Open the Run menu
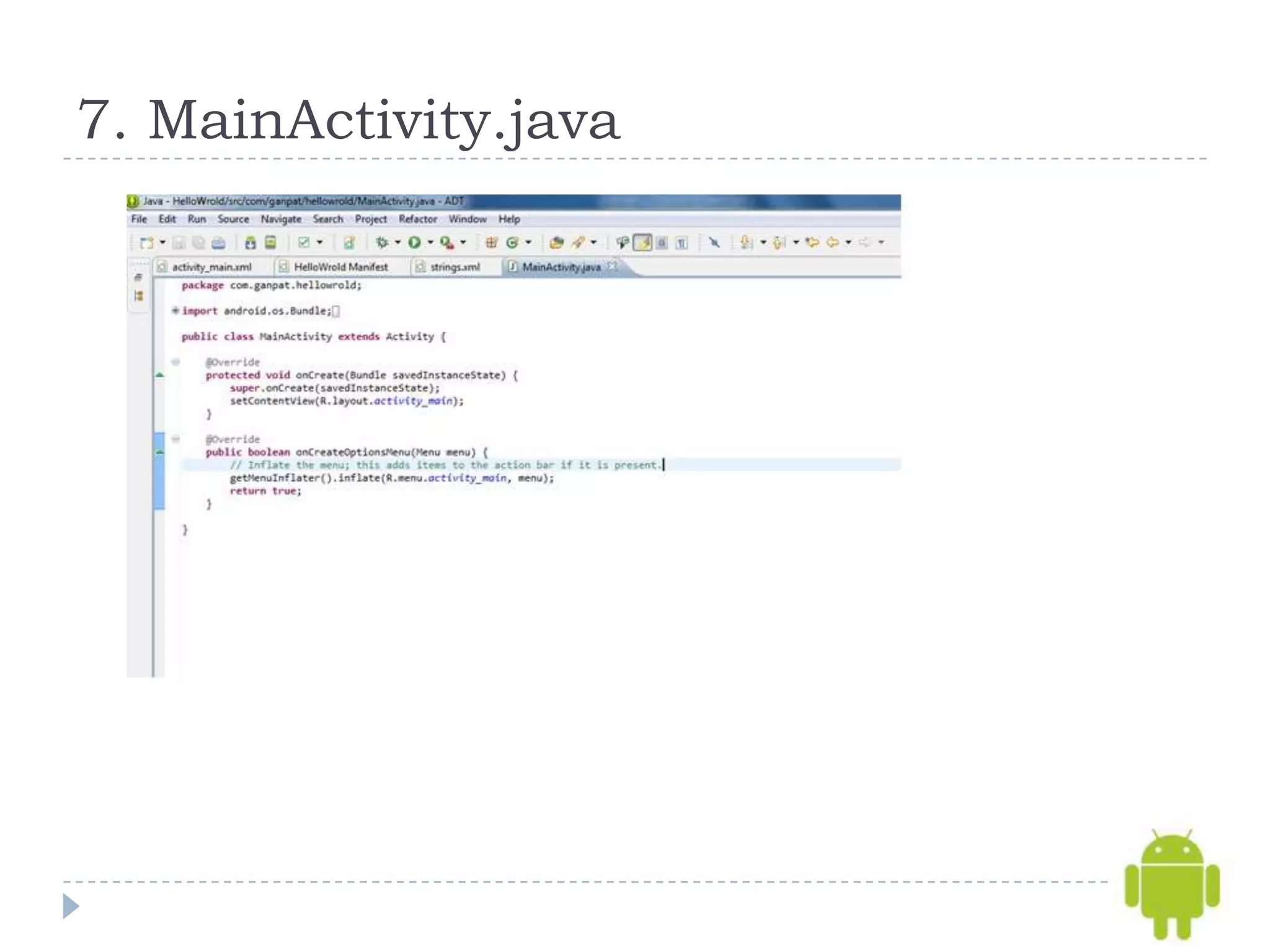The height and width of the screenshot is (952, 1270). pos(197,219)
